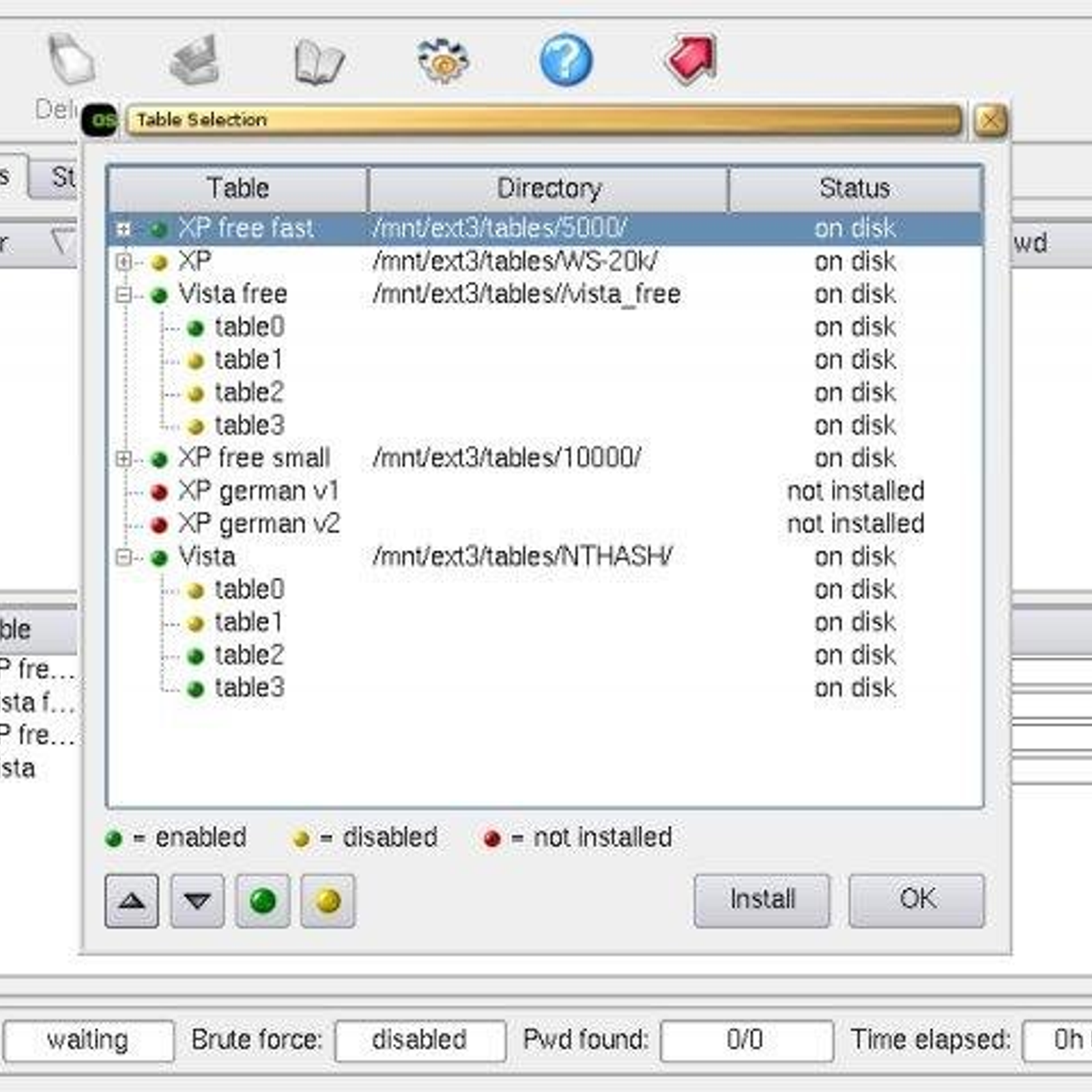1092x1092 pixels.
Task: Disable selected table with yellow dot button
Action: pos(328,901)
